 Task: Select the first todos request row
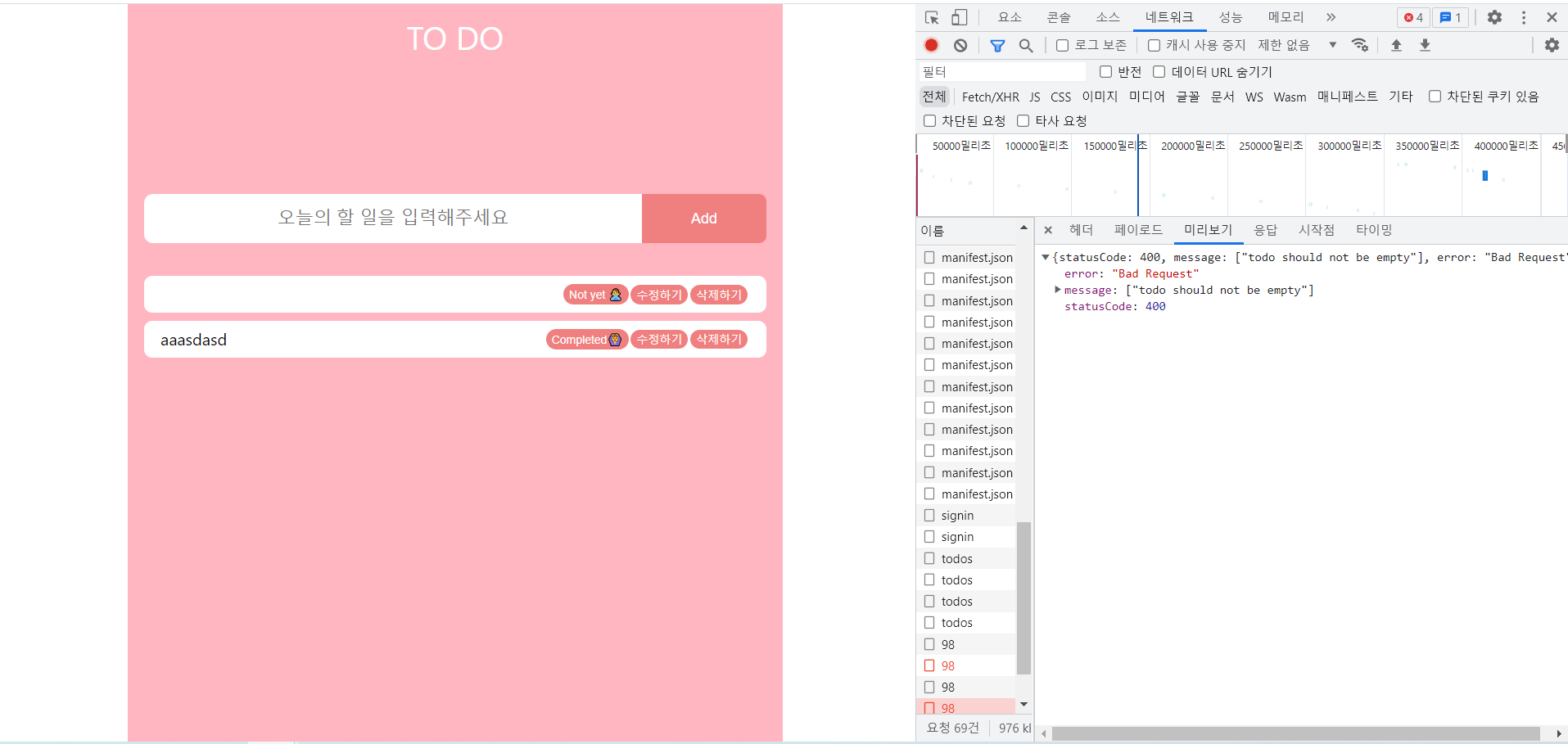point(966,558)
